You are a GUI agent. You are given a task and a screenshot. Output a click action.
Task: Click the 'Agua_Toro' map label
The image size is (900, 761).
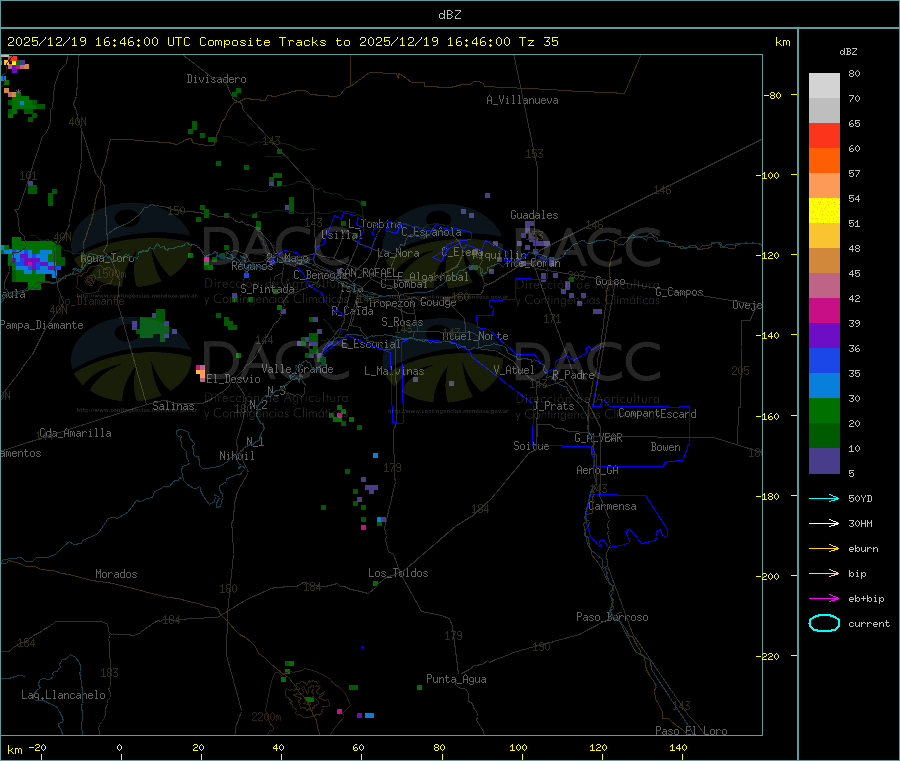(x=107, y=258)
